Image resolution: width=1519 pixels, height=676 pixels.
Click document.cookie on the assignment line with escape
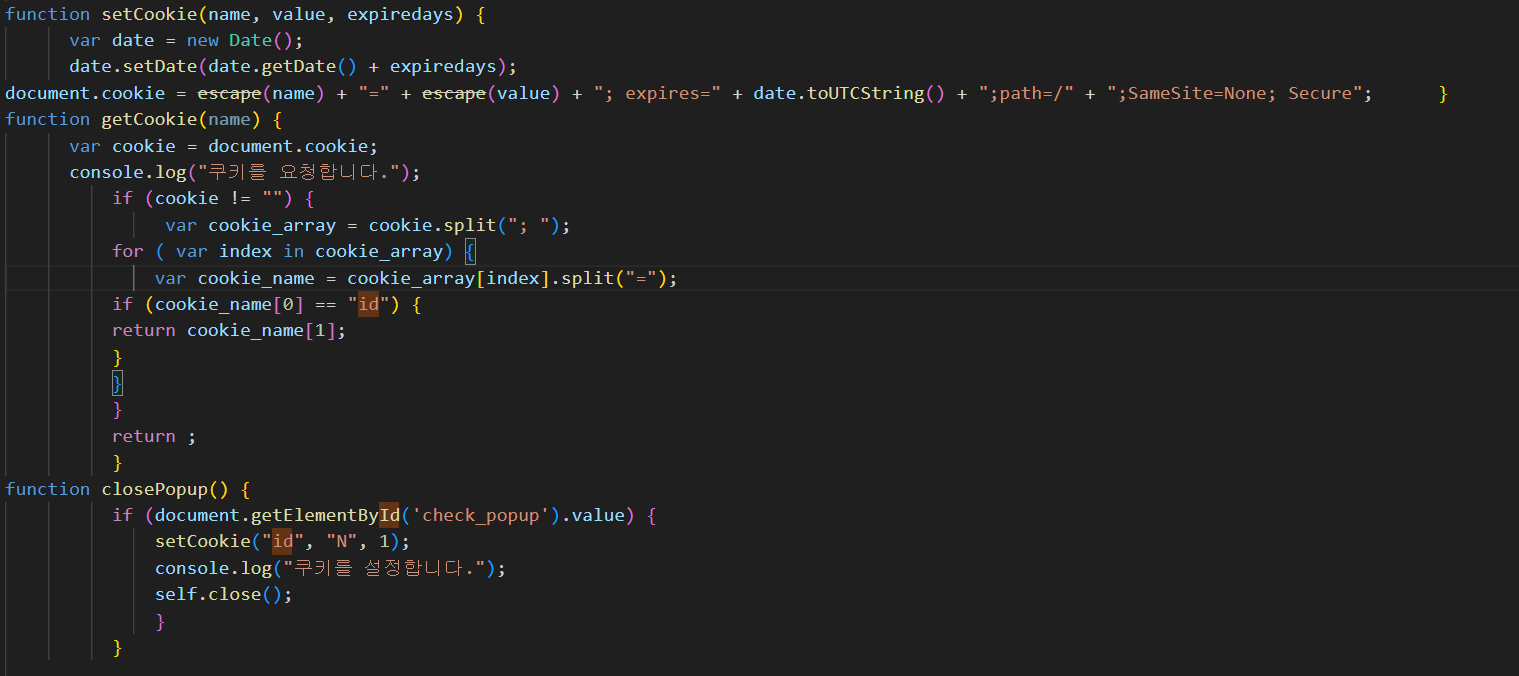click(x=85, y=93)
